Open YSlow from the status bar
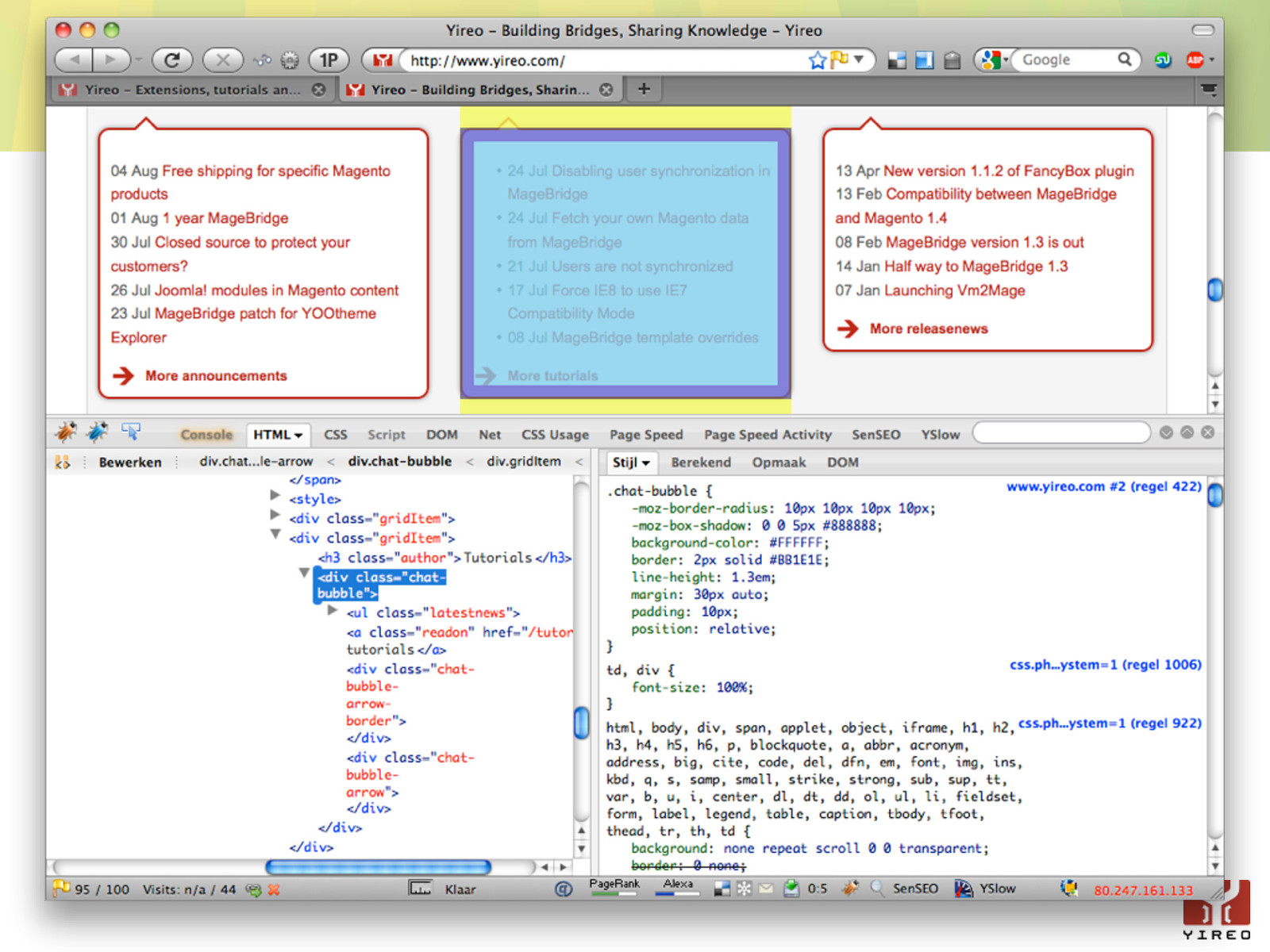The image size is (1270, 952). (985, 889)
